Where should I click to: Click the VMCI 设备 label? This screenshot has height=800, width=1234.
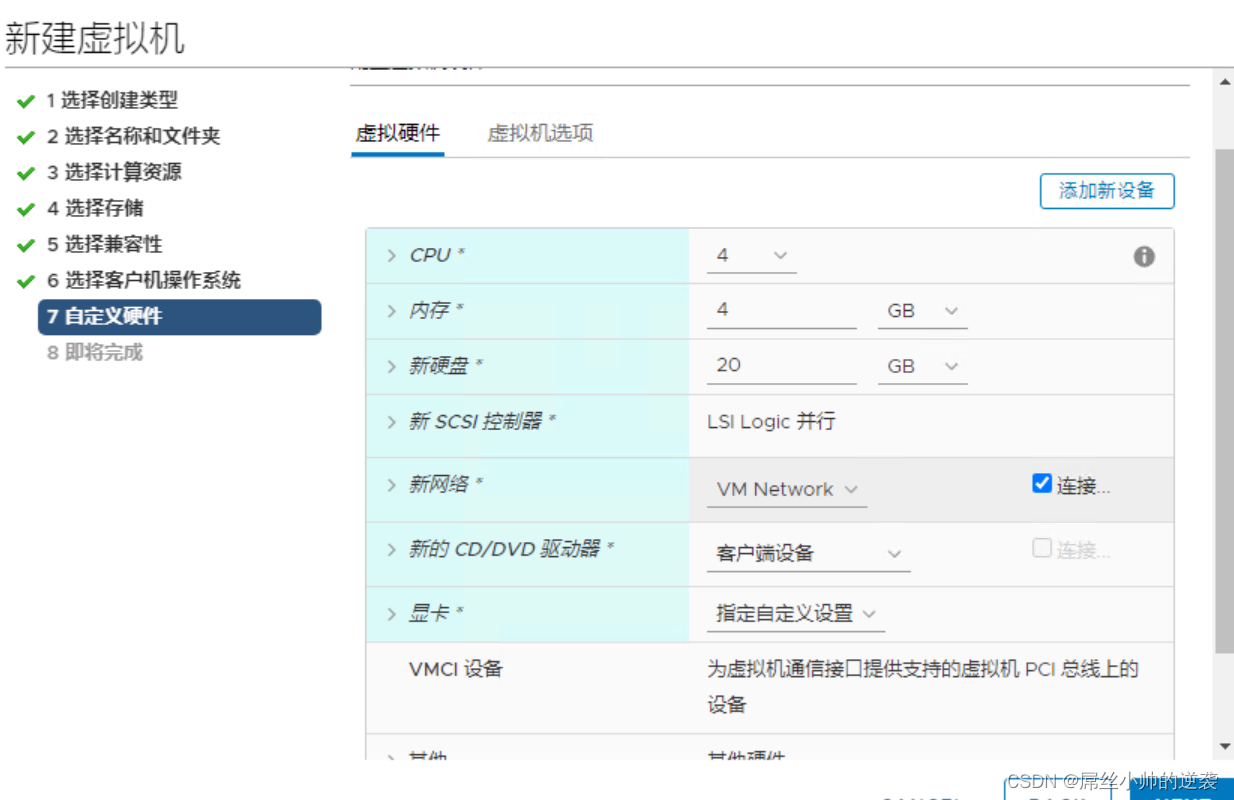[x=456, y=669]
